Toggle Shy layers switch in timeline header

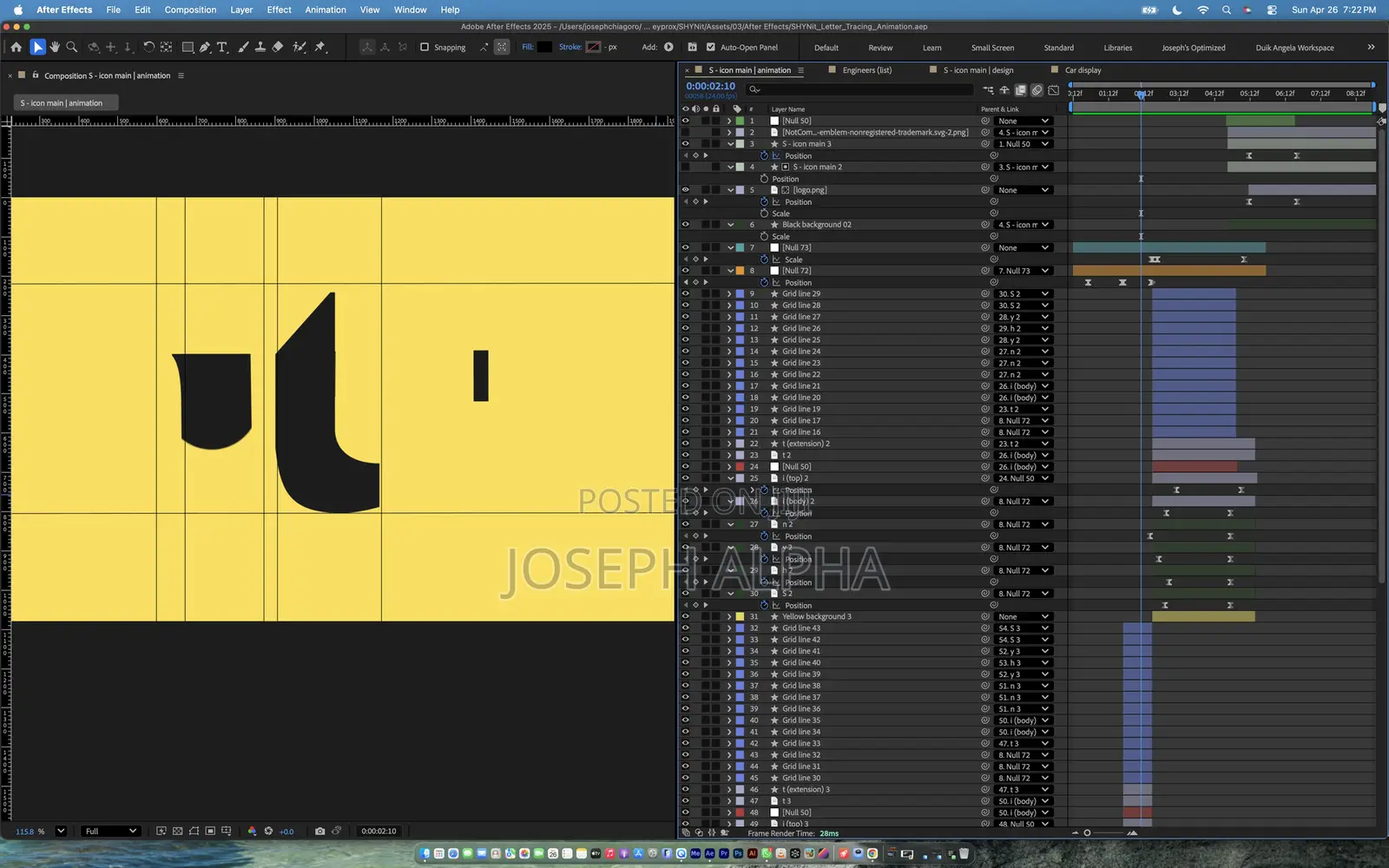[x=1004, y=89]
